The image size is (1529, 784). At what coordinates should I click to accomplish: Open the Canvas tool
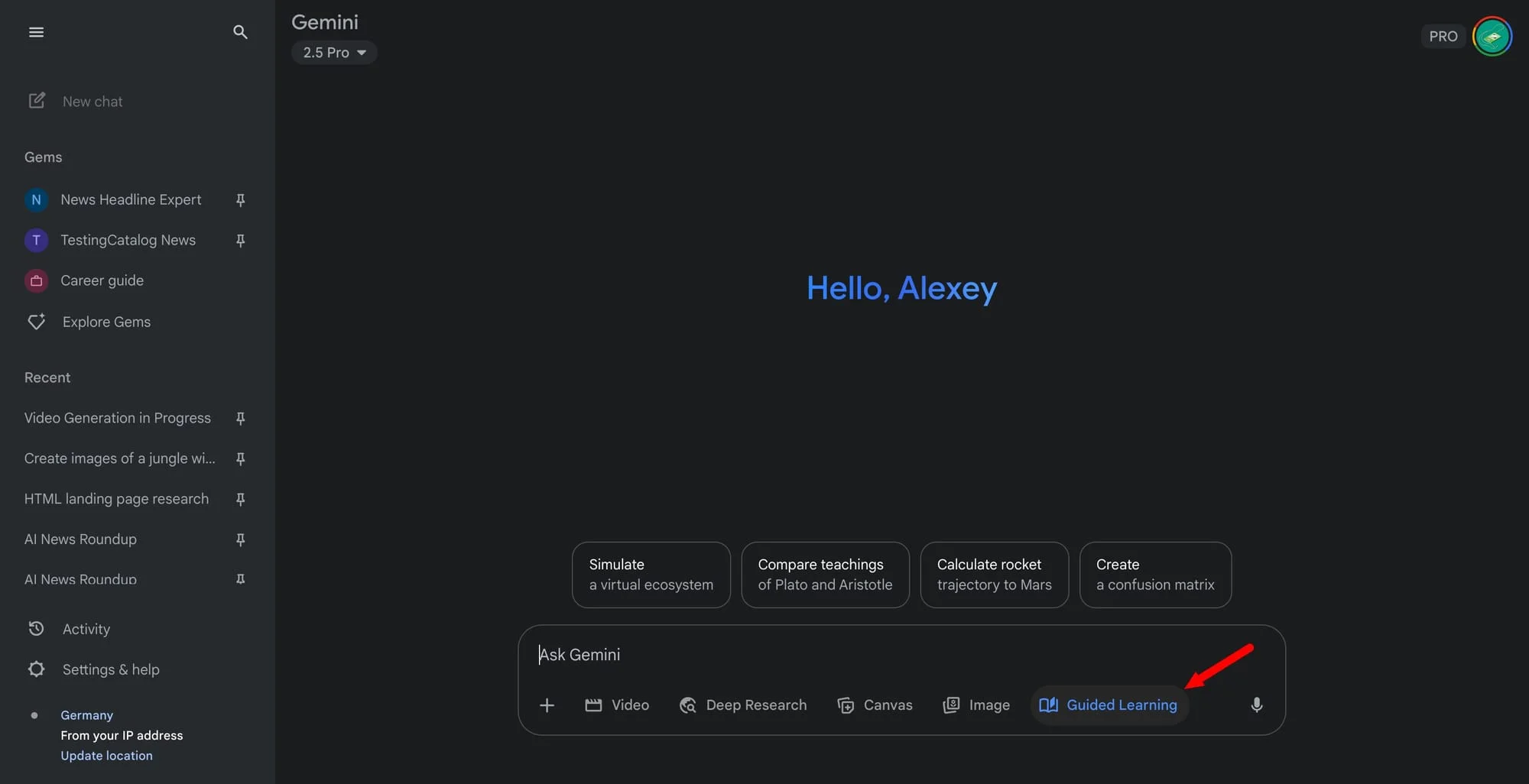(875, 705)
